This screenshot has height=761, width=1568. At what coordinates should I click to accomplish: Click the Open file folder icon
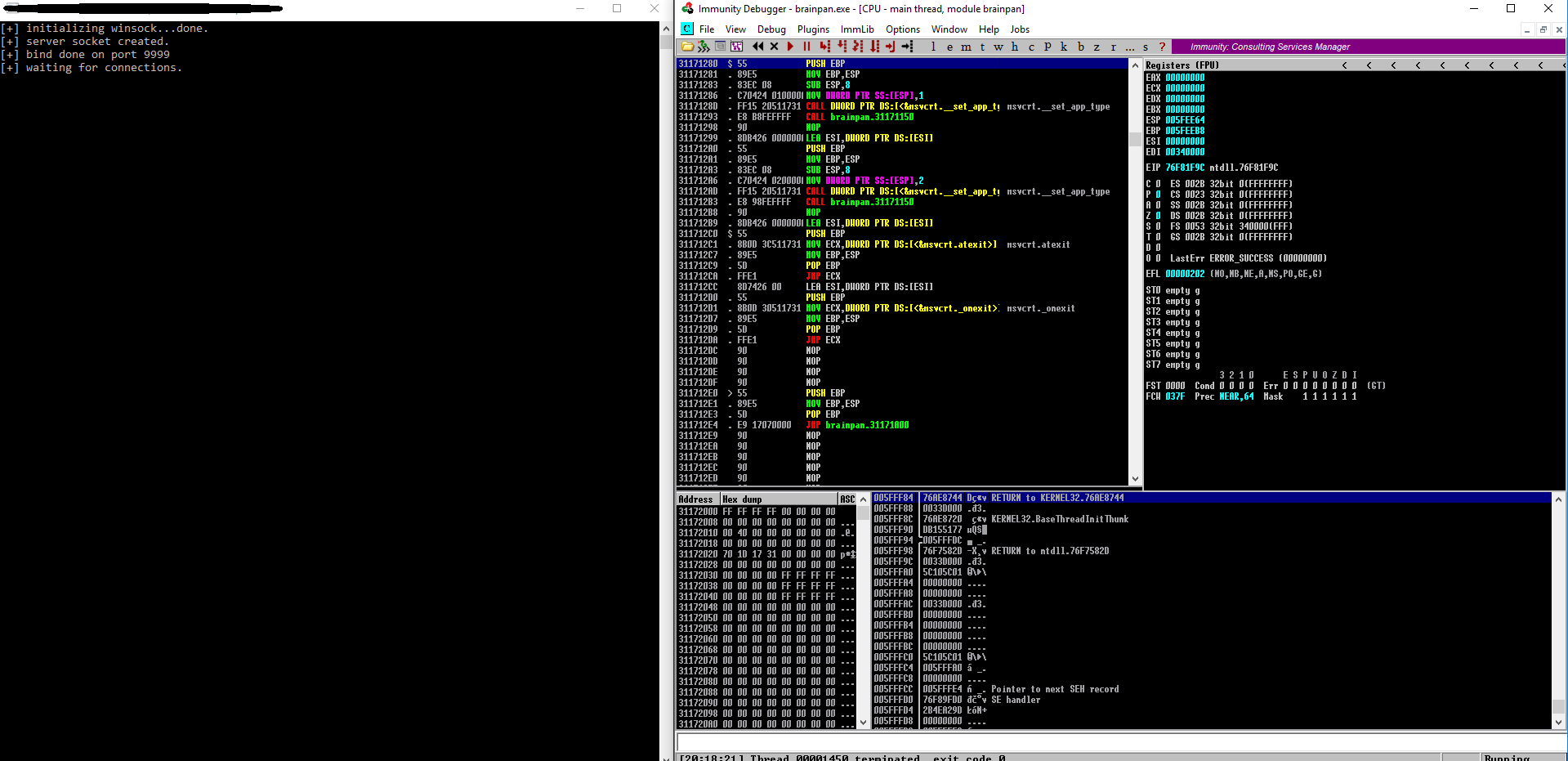coord(687,47)
